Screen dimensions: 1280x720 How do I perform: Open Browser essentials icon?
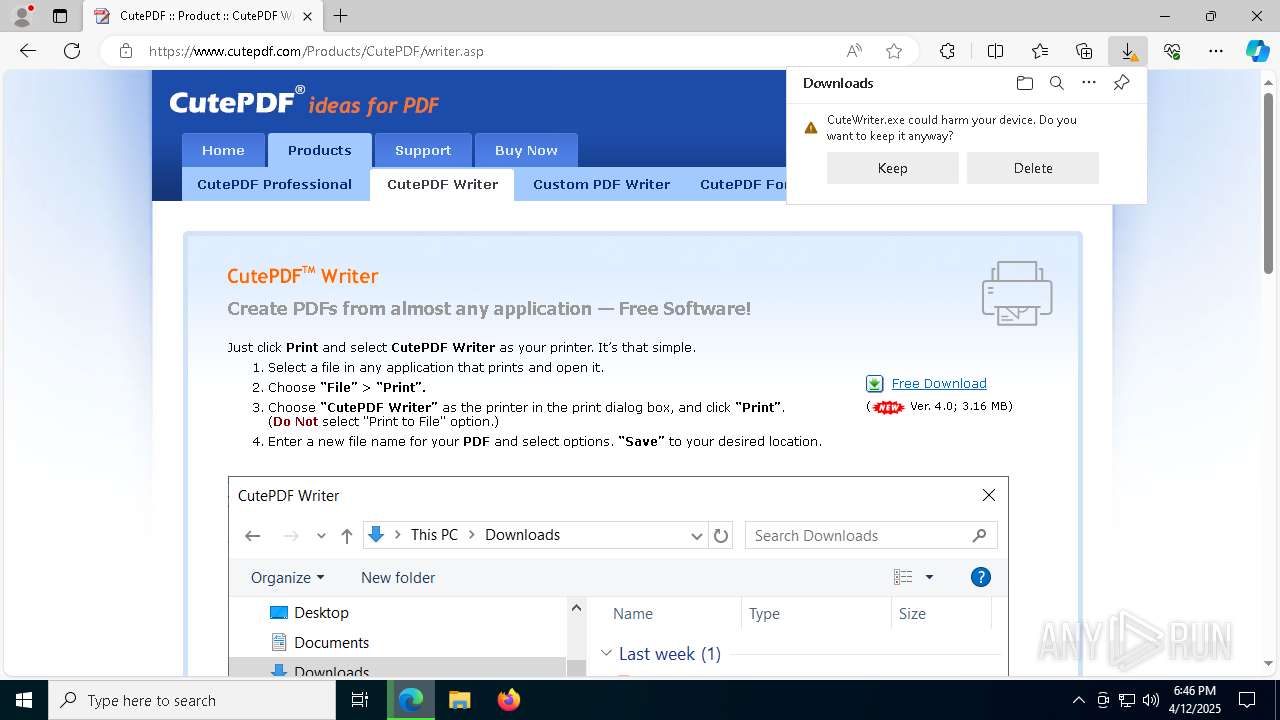click(1172, 51)
